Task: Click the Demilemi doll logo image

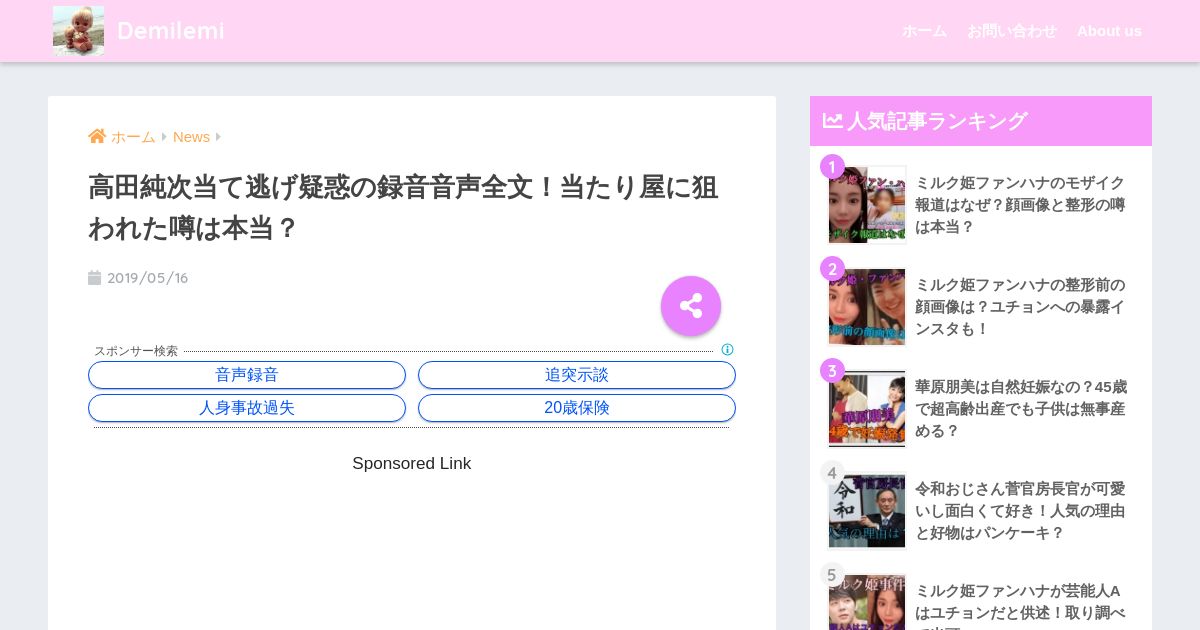Action: (78, 31)
